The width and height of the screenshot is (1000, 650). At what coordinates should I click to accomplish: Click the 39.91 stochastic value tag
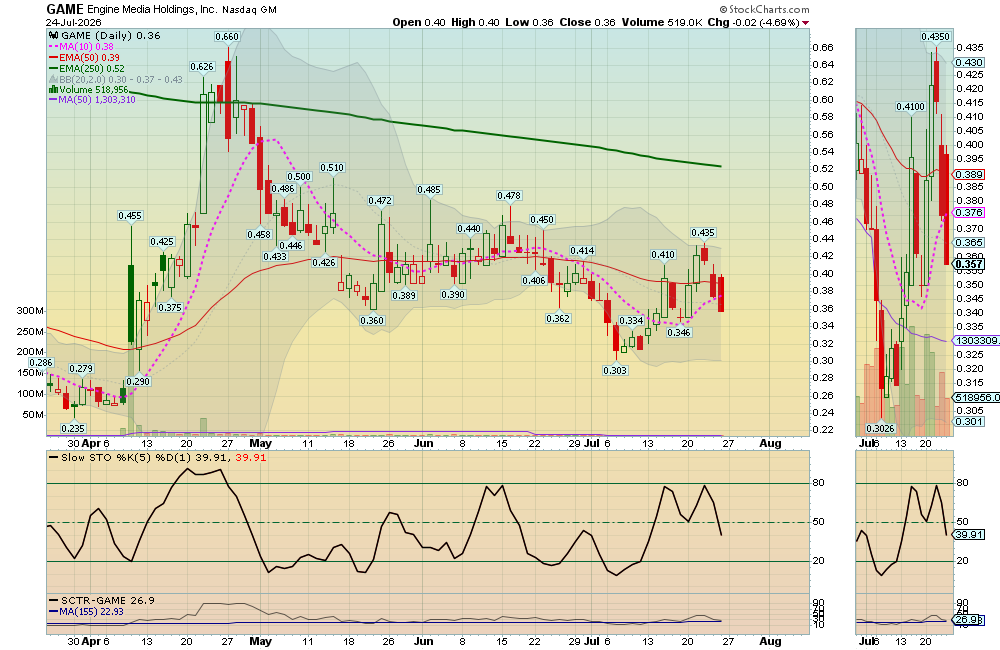969,535
